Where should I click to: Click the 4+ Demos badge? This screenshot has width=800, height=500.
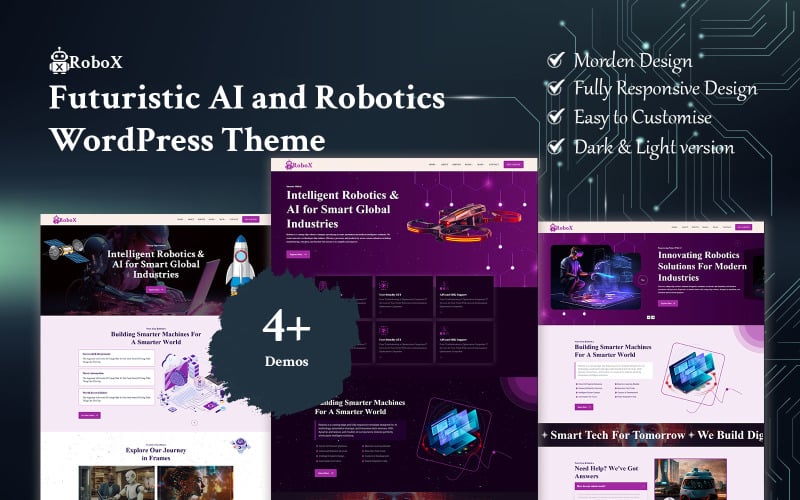tap(286, 338)
